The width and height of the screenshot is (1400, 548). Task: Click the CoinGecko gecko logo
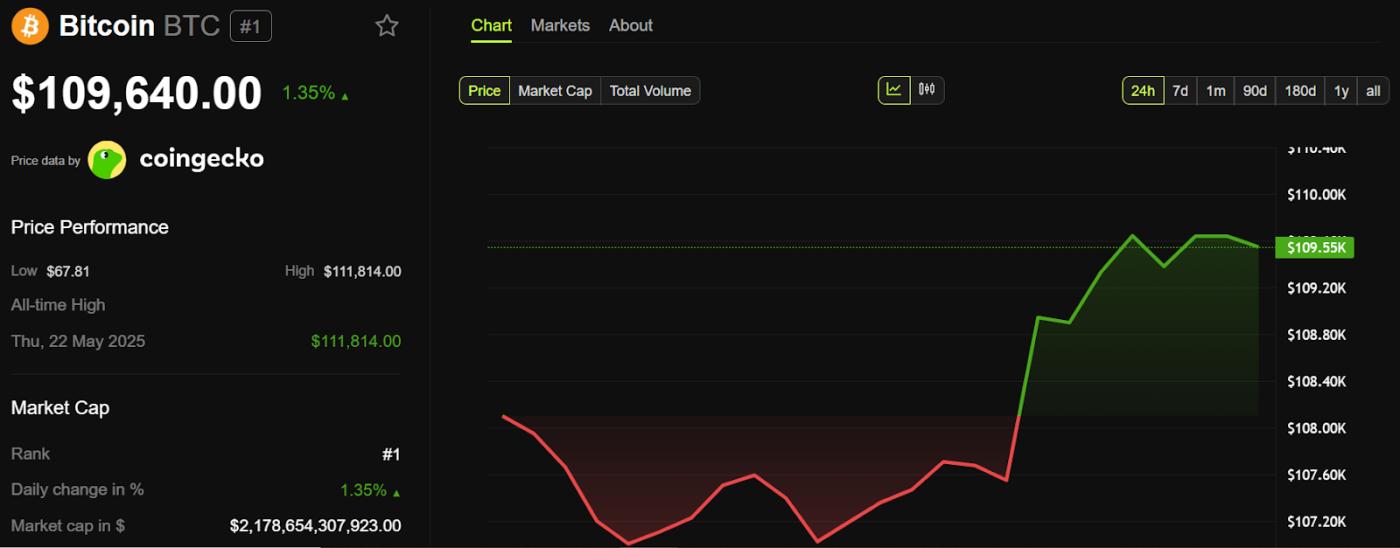[107, 160]
